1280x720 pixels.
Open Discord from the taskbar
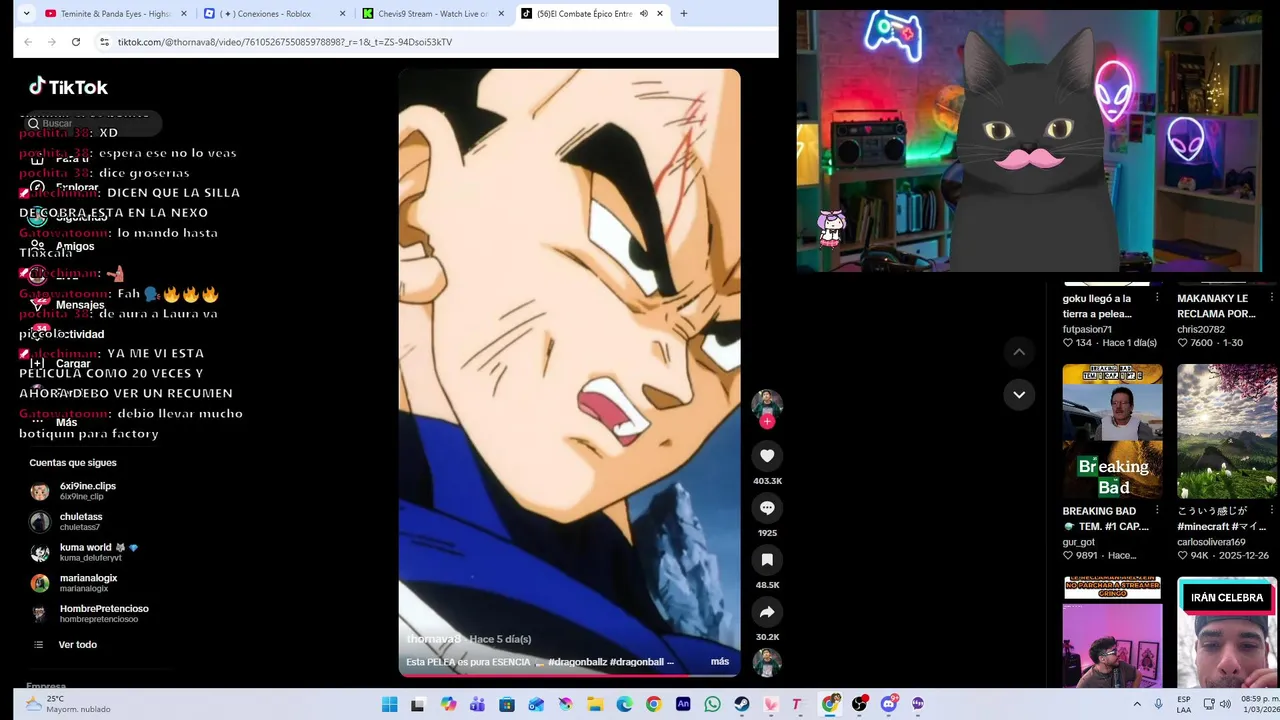(888, 704)
